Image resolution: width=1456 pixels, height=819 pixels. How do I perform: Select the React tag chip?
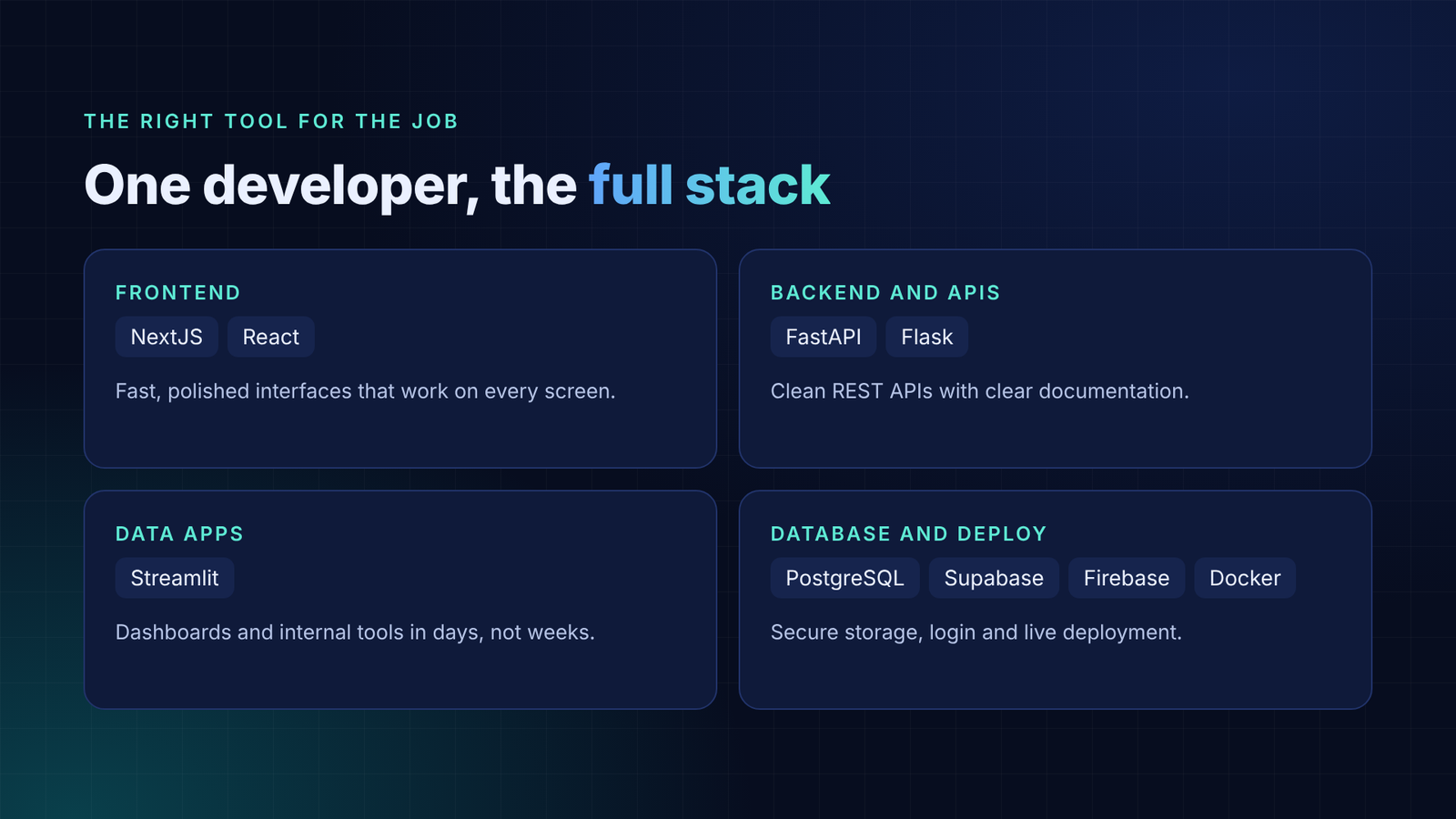pos(271,337)
